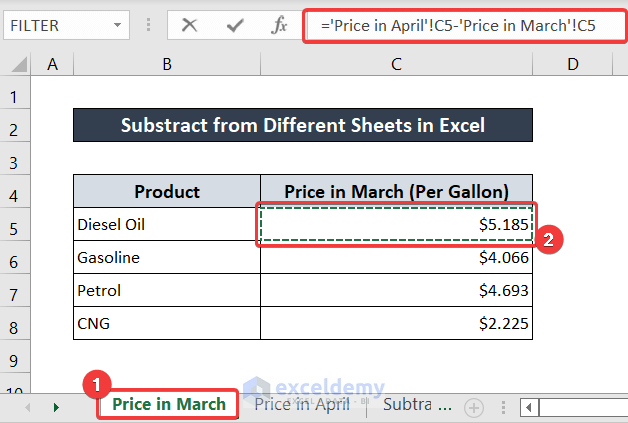Click the Name Box showing FILTER
This screenshot has height=423, width=628.
pos(55,25)
